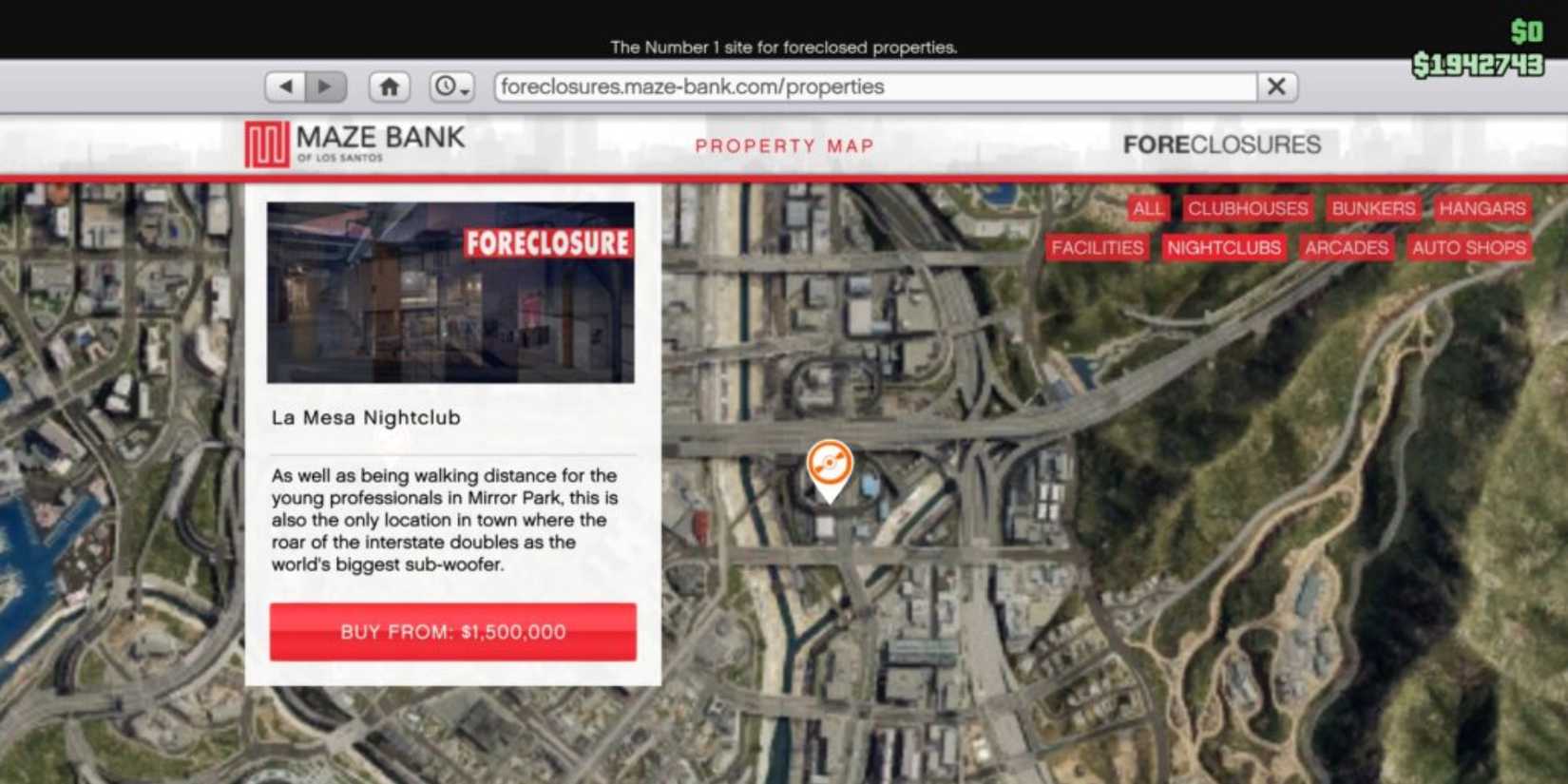The height and width of the screenshot is (784, 1568).
Task: Filter map by Auto Shops
Action: tap(1468, 248)
